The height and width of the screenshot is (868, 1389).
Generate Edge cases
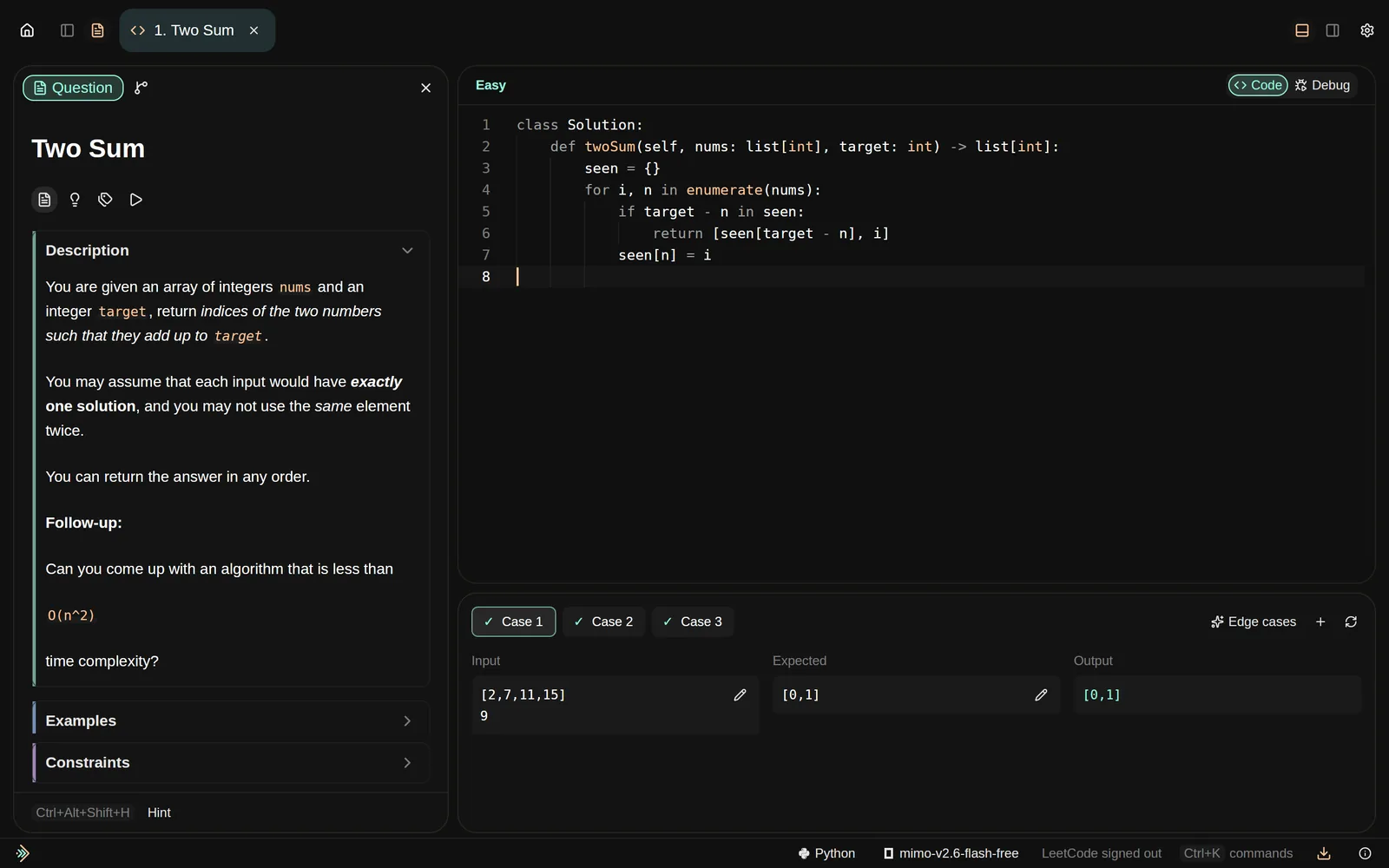click(1253, 621)
